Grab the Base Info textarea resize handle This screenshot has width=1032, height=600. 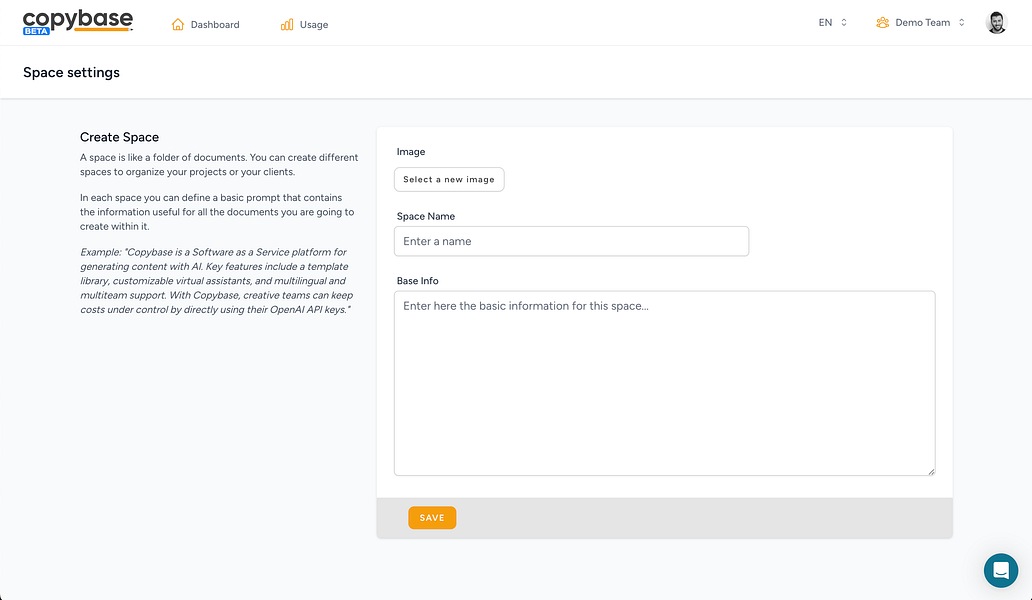pyautogui.click(x=931, y=471)
